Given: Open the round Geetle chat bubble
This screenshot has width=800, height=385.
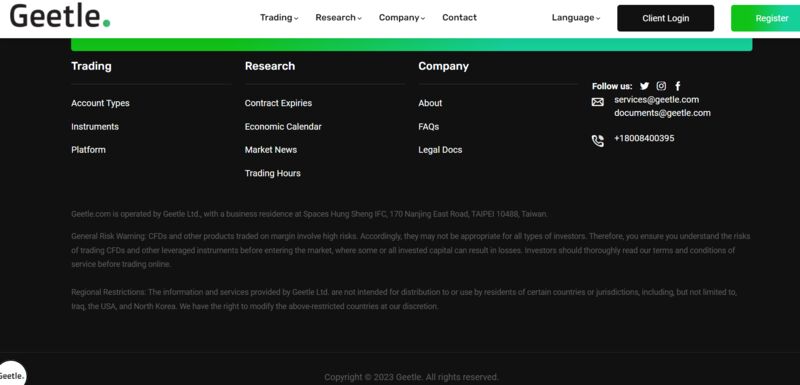Looking at the screenshot, I should point(11,375).
